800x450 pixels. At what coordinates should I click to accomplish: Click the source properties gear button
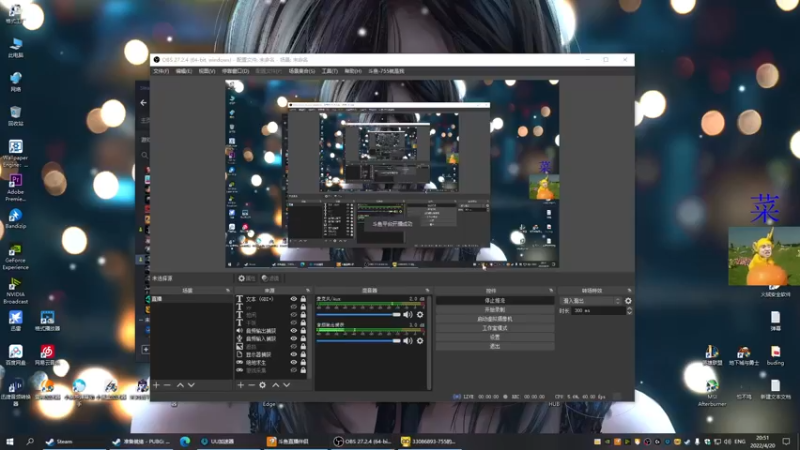click(246, 279)
